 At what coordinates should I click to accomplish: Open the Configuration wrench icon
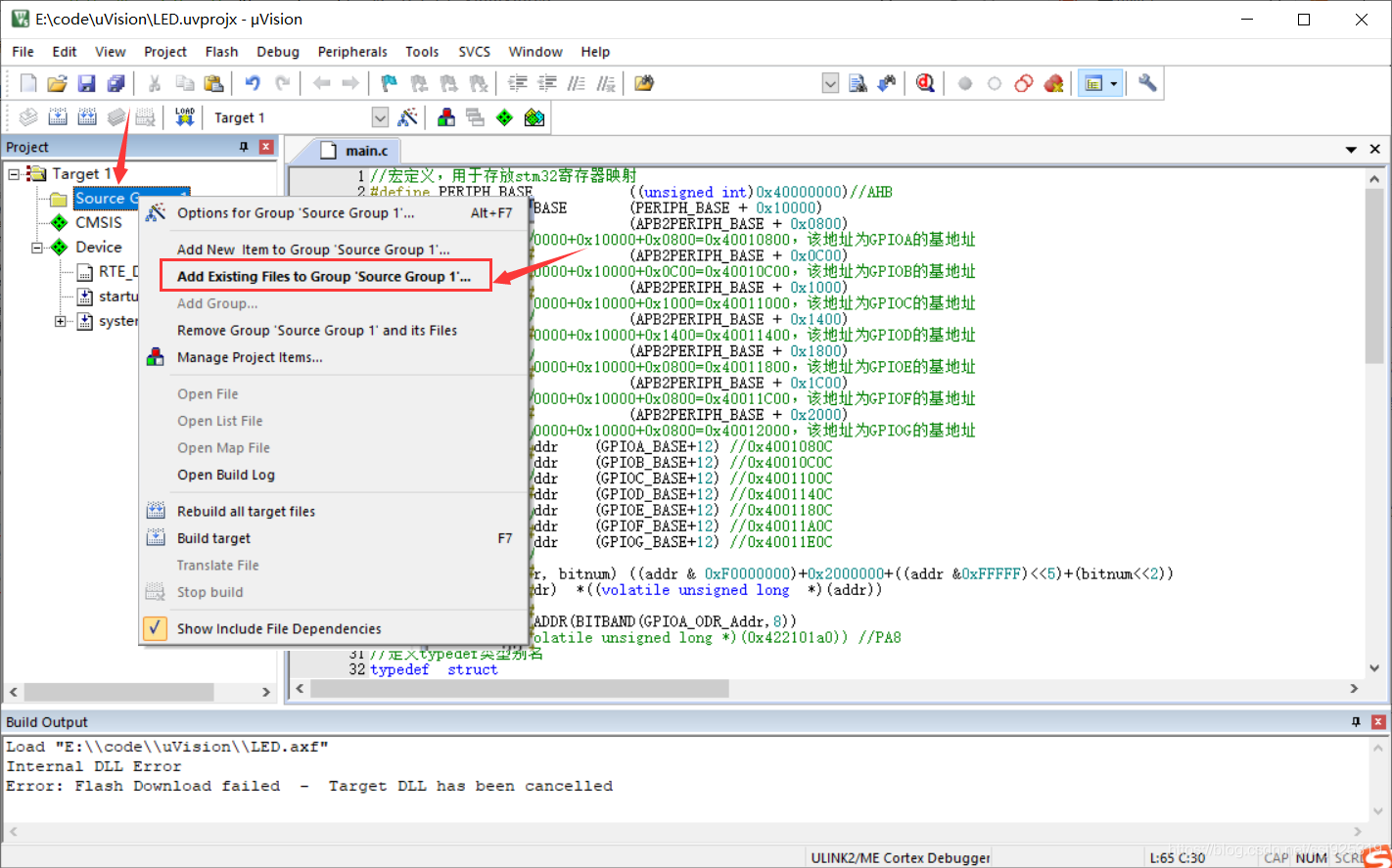click(x=1148, y=83)
